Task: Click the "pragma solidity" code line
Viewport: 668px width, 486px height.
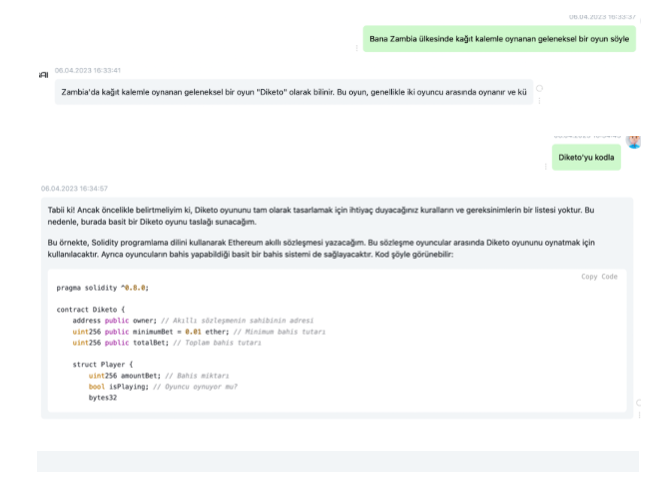Action: pos(103,288)
